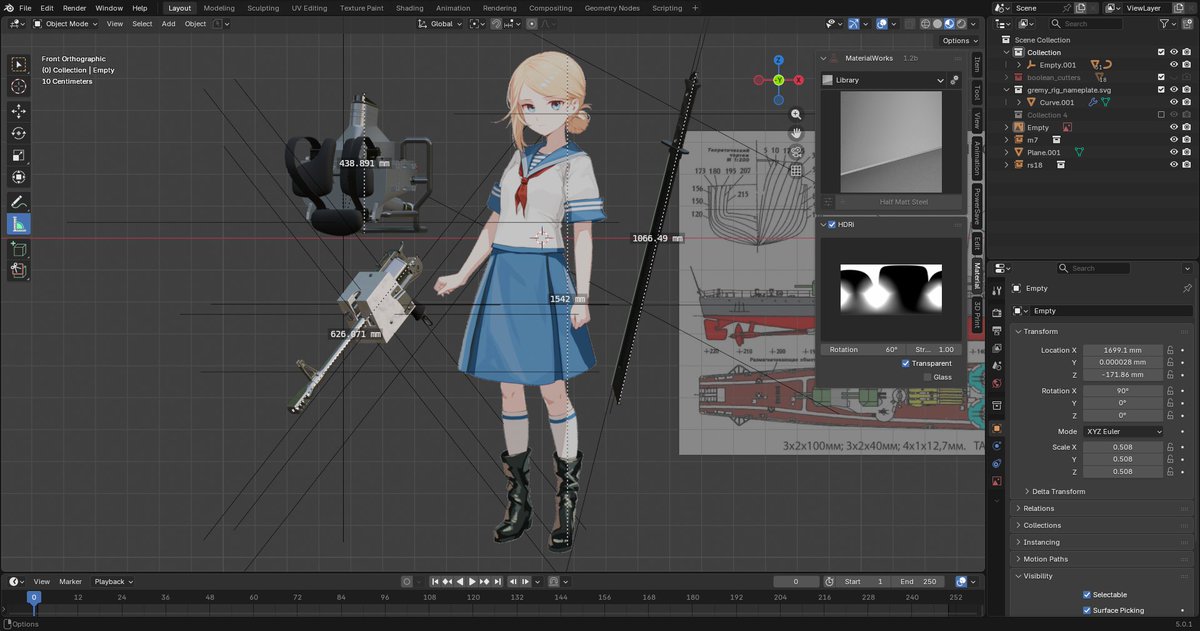
Task: Jump to timeline start frame
Action: (436, 581)
